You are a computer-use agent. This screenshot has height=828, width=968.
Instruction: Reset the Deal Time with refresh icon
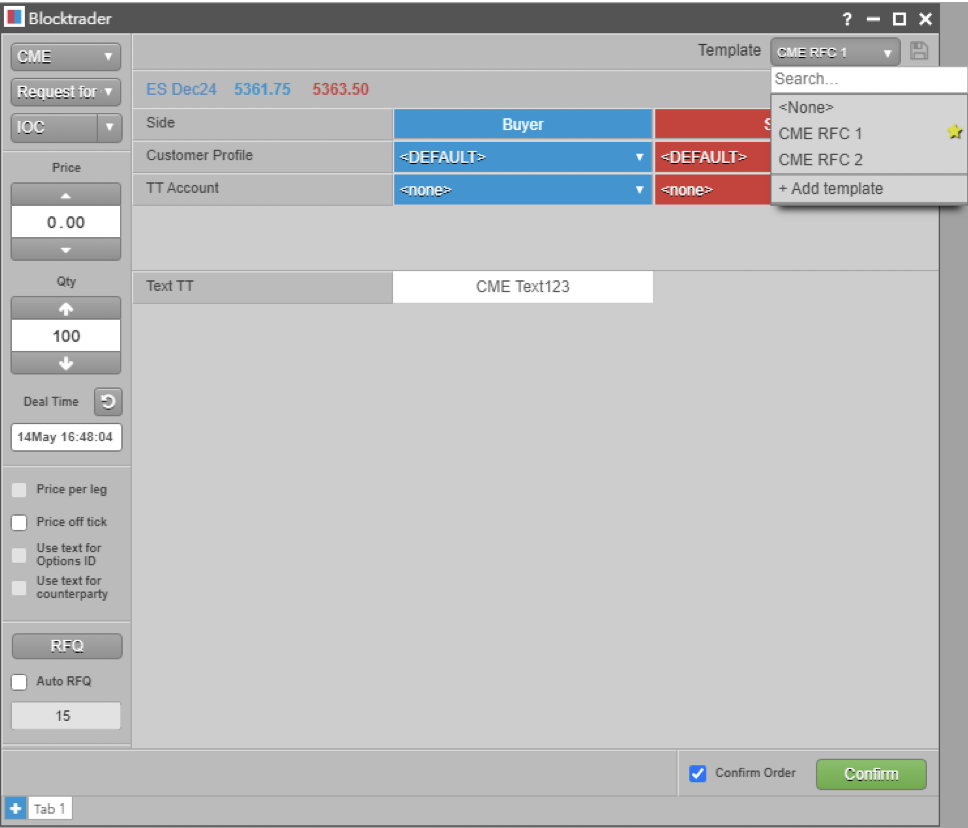[x=108, y=402]
